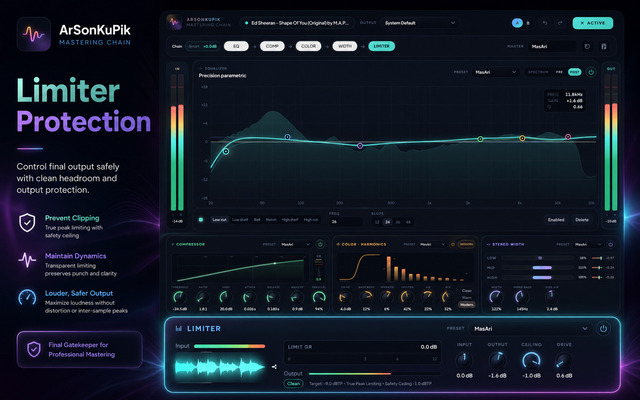Click the Limiter bars icon beside title

click(x=179, y=329)
